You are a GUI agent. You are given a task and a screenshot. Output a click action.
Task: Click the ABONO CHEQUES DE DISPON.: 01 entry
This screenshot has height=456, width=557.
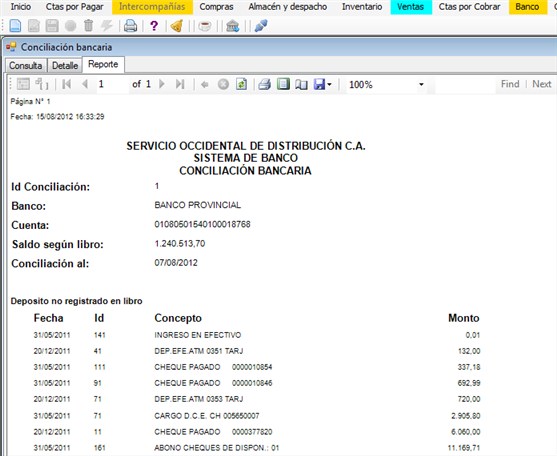tap(217, 448)
